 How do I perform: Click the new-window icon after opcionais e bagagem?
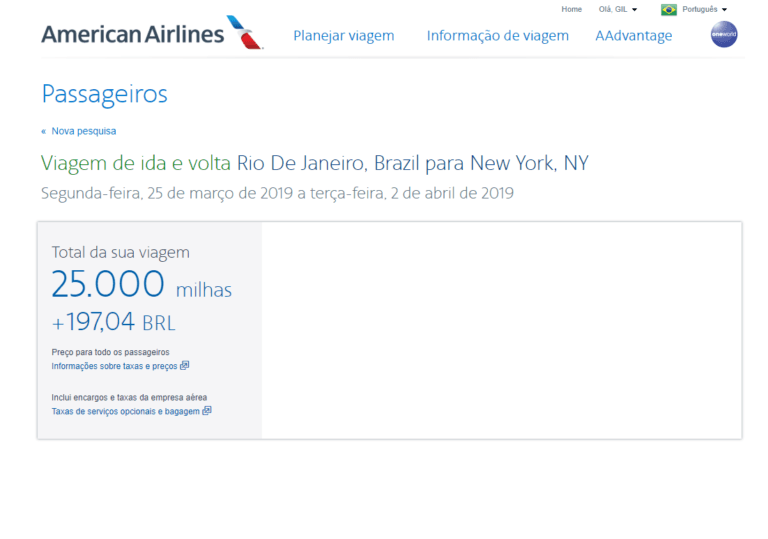point(207,411)
